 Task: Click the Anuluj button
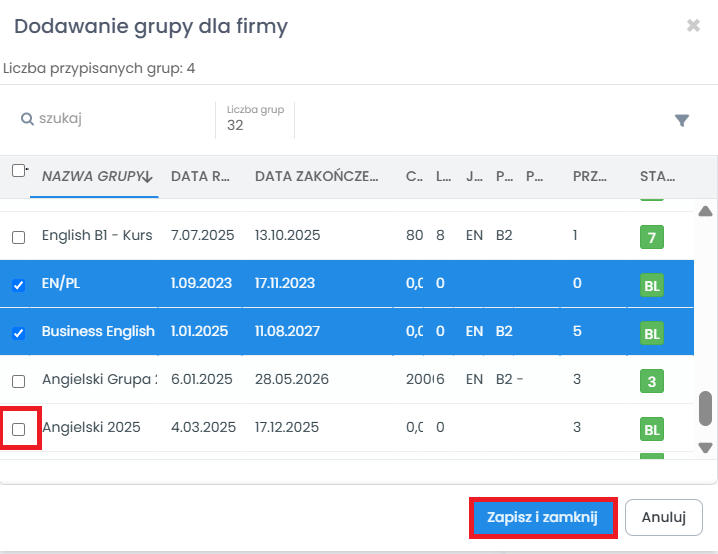[663, 517]
